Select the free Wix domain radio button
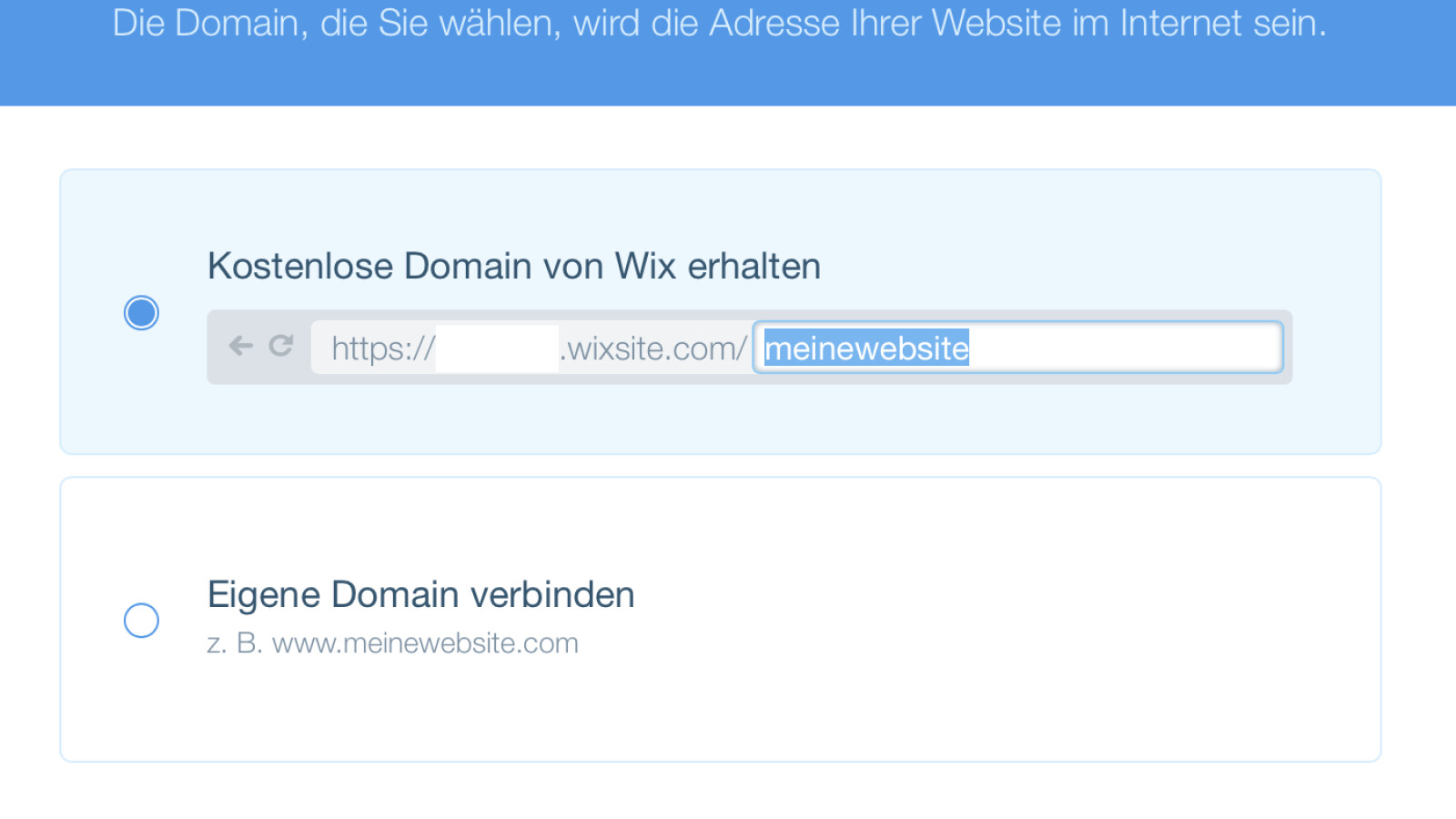Viewport: 1456px width, 819px height. [141, 313]
